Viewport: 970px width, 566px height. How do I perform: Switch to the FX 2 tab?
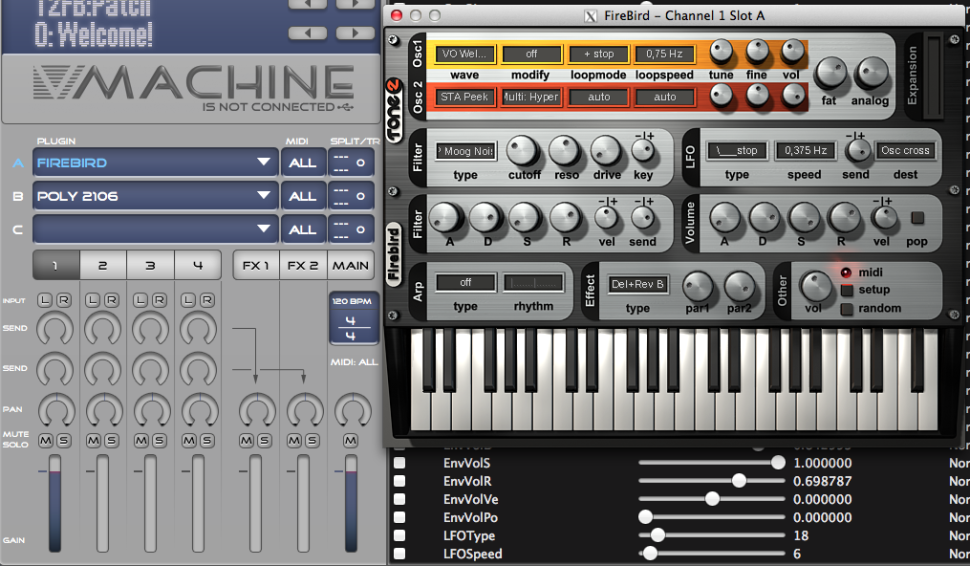(303, 265)
